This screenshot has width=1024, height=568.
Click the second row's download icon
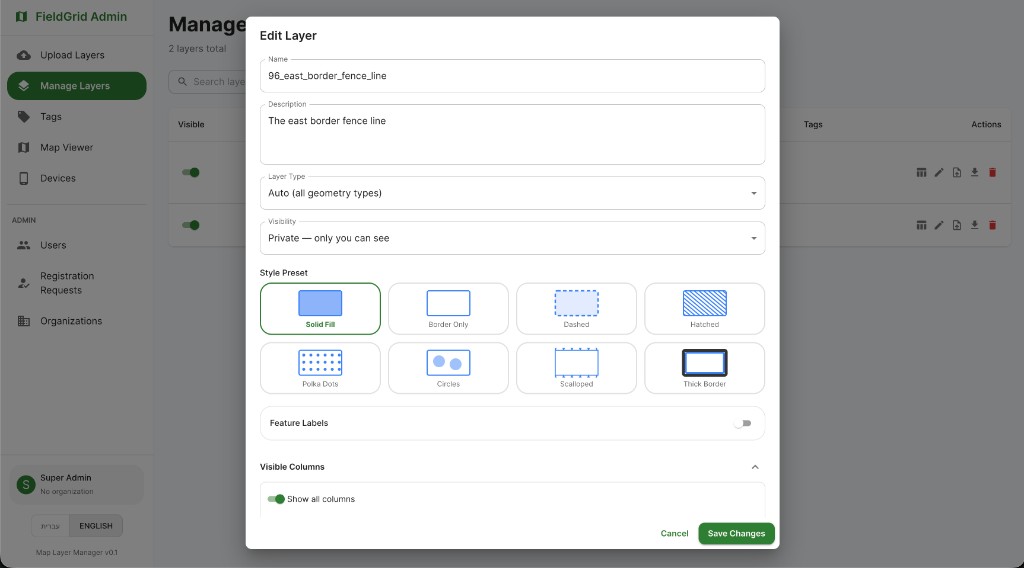(974, 225)
